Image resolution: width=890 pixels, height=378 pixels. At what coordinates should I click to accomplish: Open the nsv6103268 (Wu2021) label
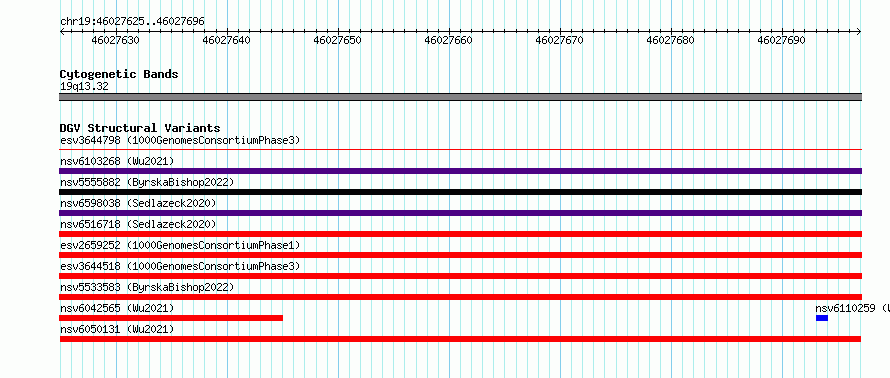[117, 161]
